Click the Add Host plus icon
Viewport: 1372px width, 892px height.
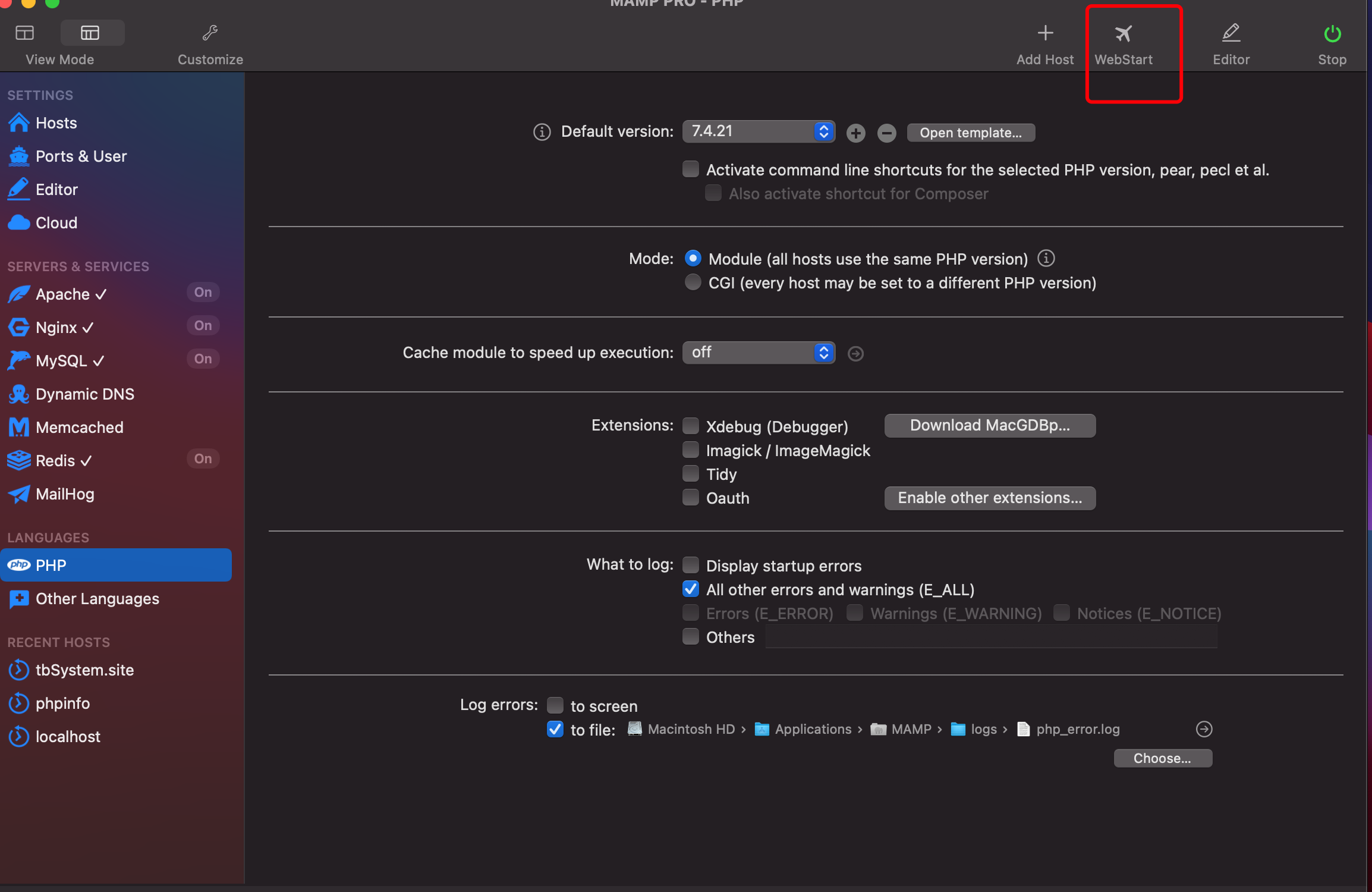[x=1044, y=33]
